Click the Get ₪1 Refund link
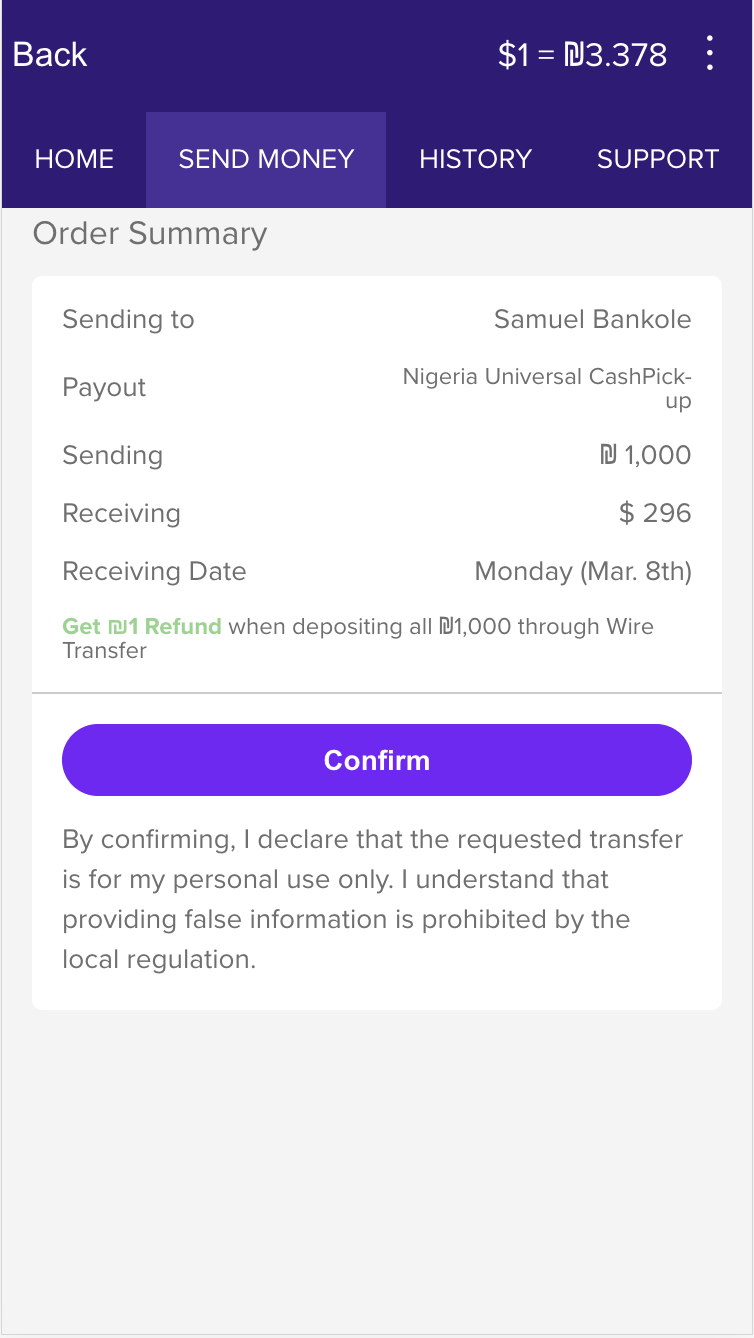The image size is (754, 1338). point(142,627)
